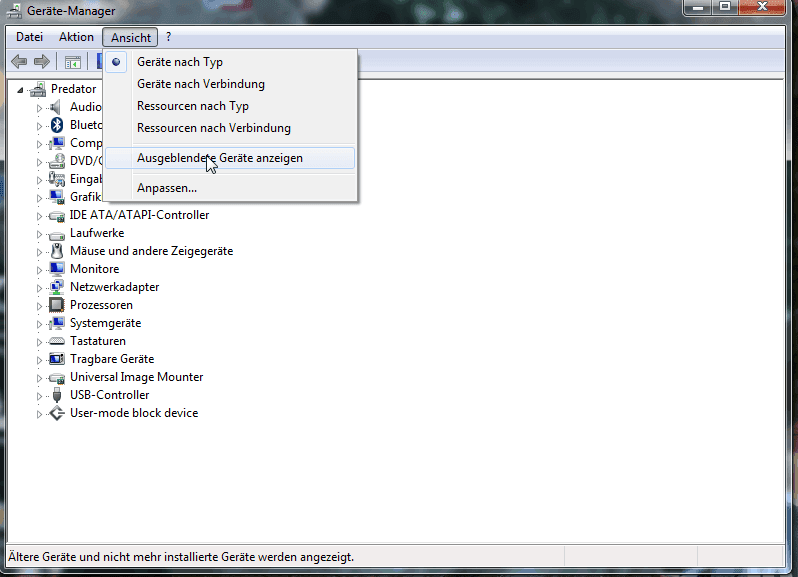The width and height of the screenshot is (798, 577).
Task: Choose Geräte nach Verbindung view
Action: click(x=230, y=84)
